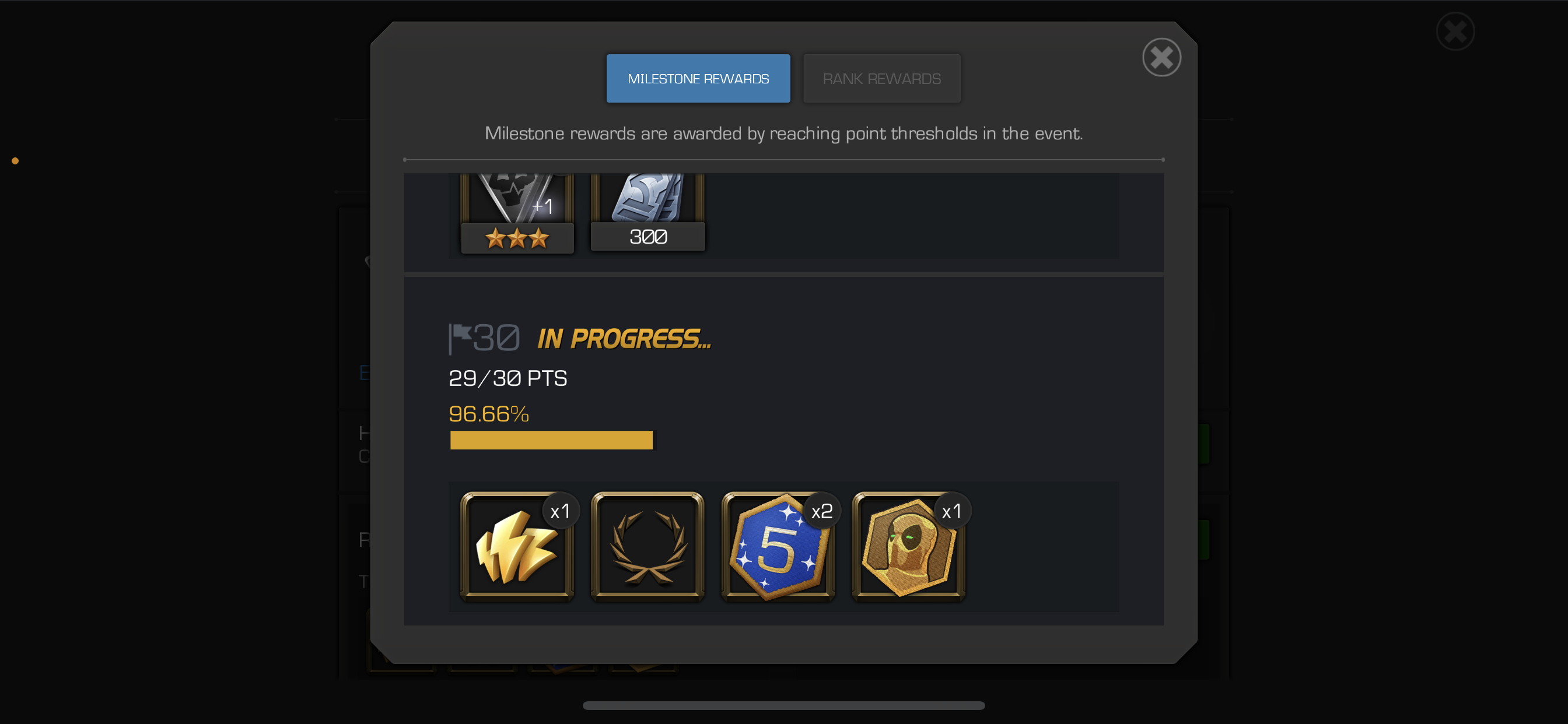Tap the x1 badge on hooded crystal
1568x724 pixels.
[x=951, y=511]
